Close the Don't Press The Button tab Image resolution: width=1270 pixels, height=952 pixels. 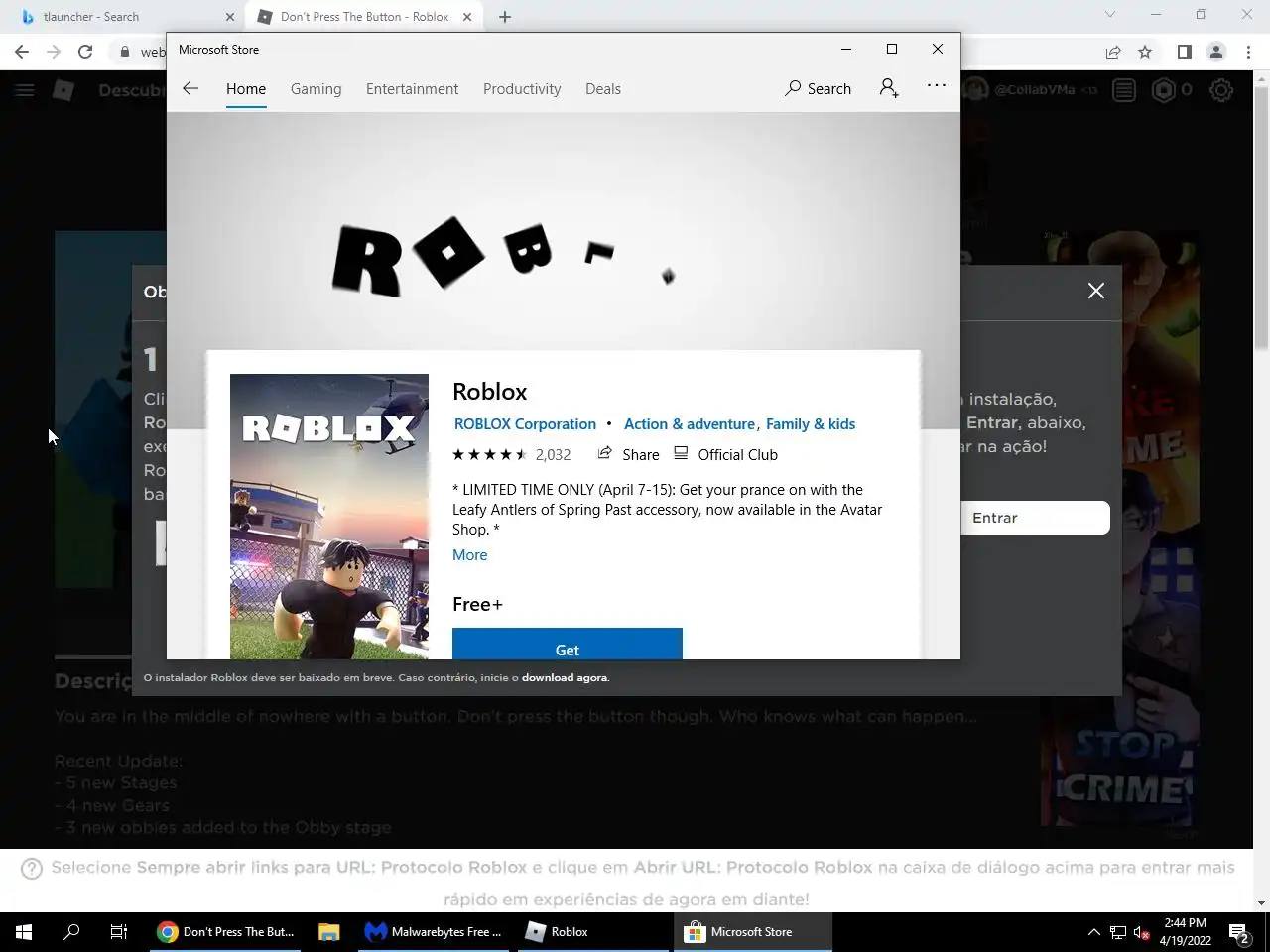pyautogui.click(x=467, y=17)
